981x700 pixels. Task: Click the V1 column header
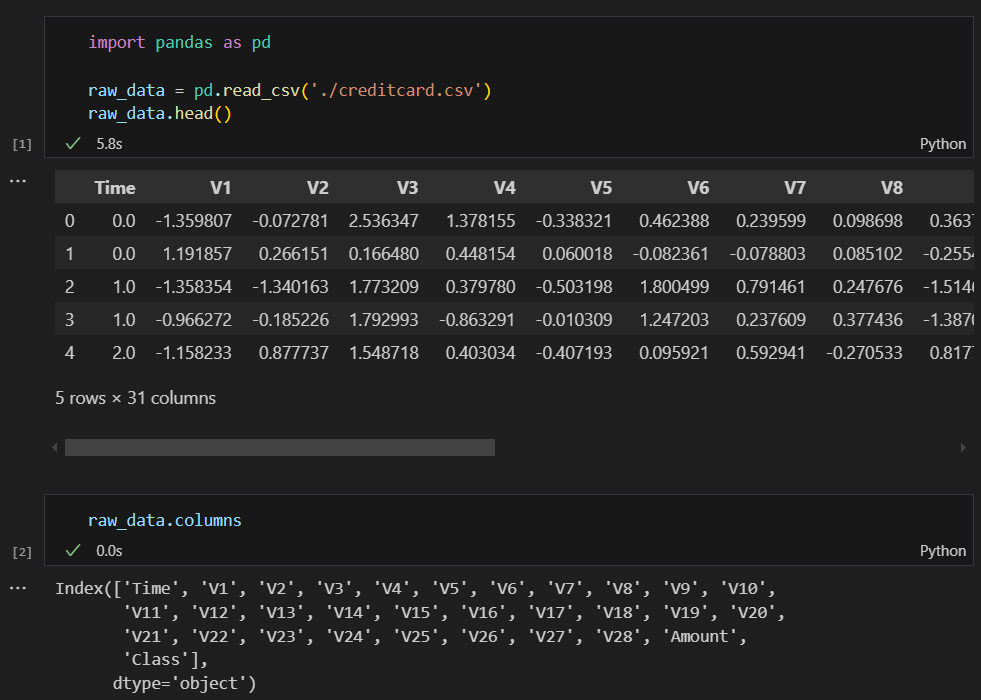(220, 188)
